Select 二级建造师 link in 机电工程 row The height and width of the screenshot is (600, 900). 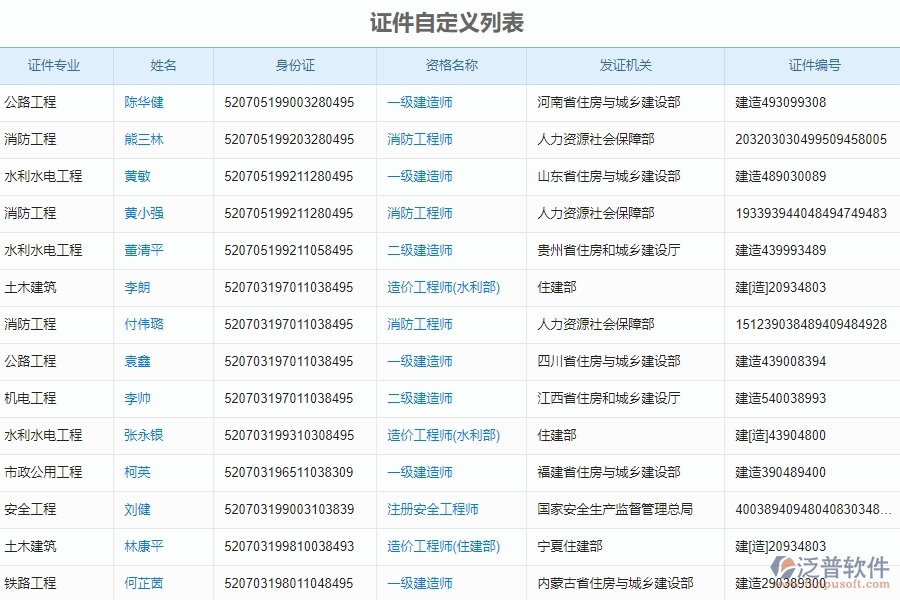pyautogui.click(x=419, y=398)
